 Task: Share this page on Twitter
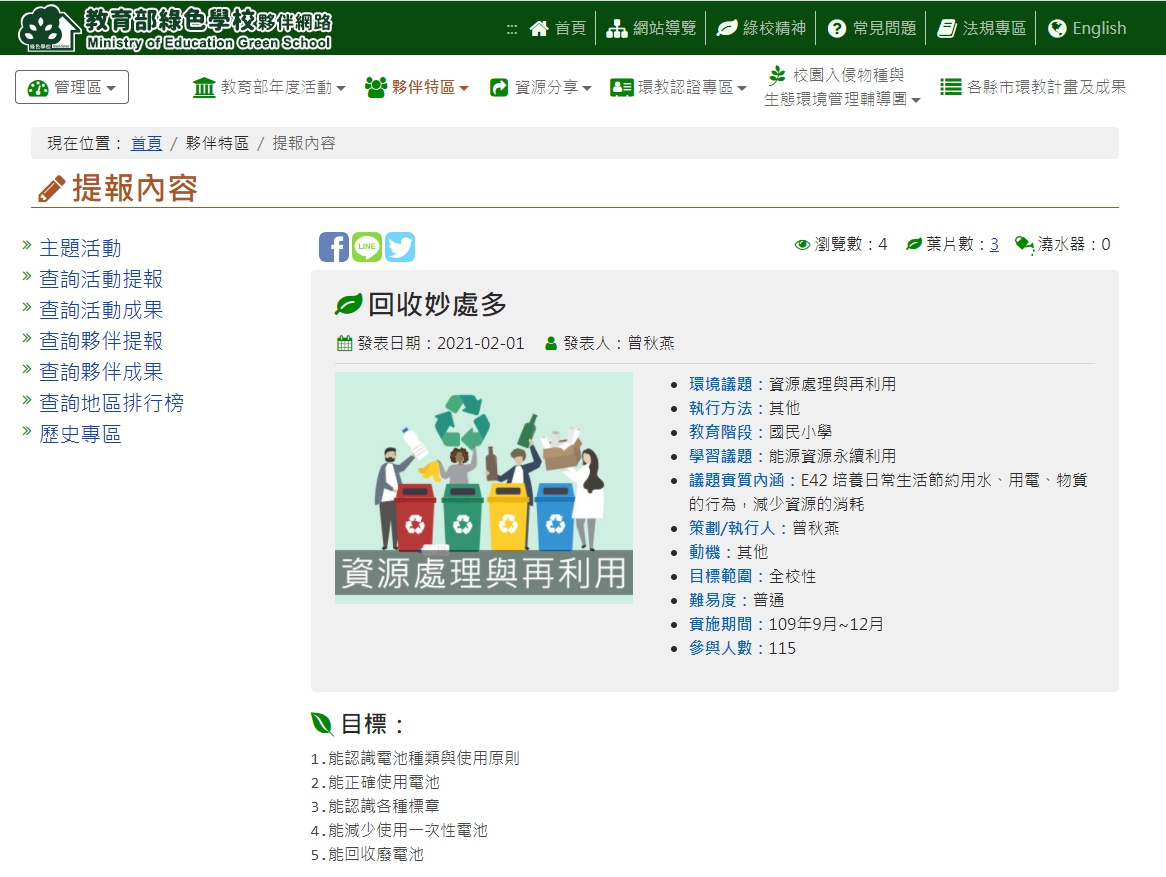pos(400,247)
